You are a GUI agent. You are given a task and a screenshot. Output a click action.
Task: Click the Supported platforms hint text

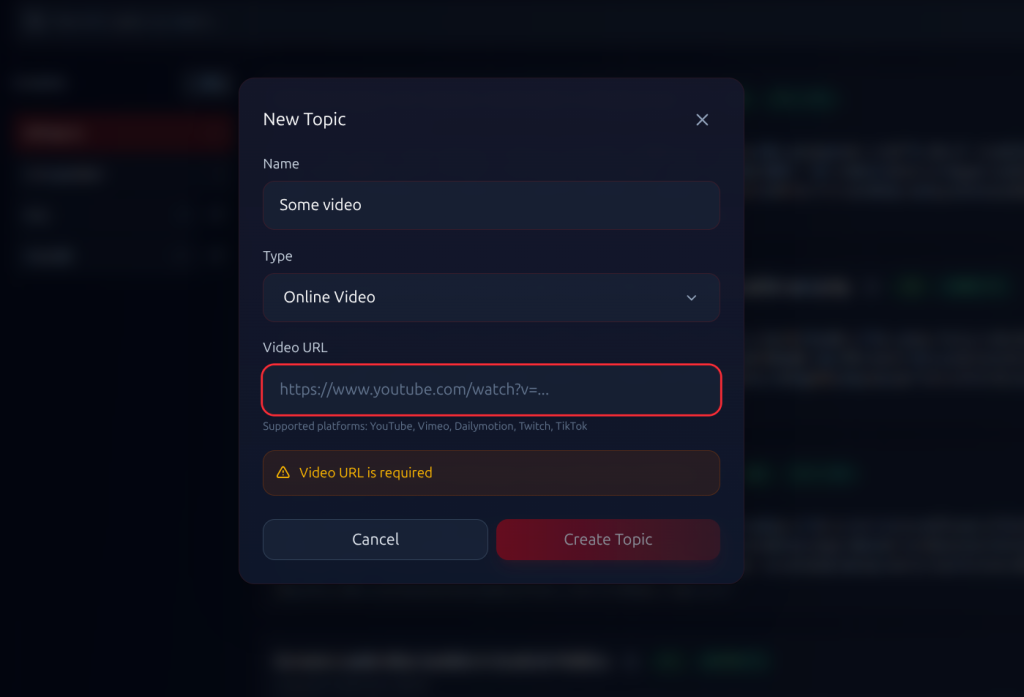[425, 427]
